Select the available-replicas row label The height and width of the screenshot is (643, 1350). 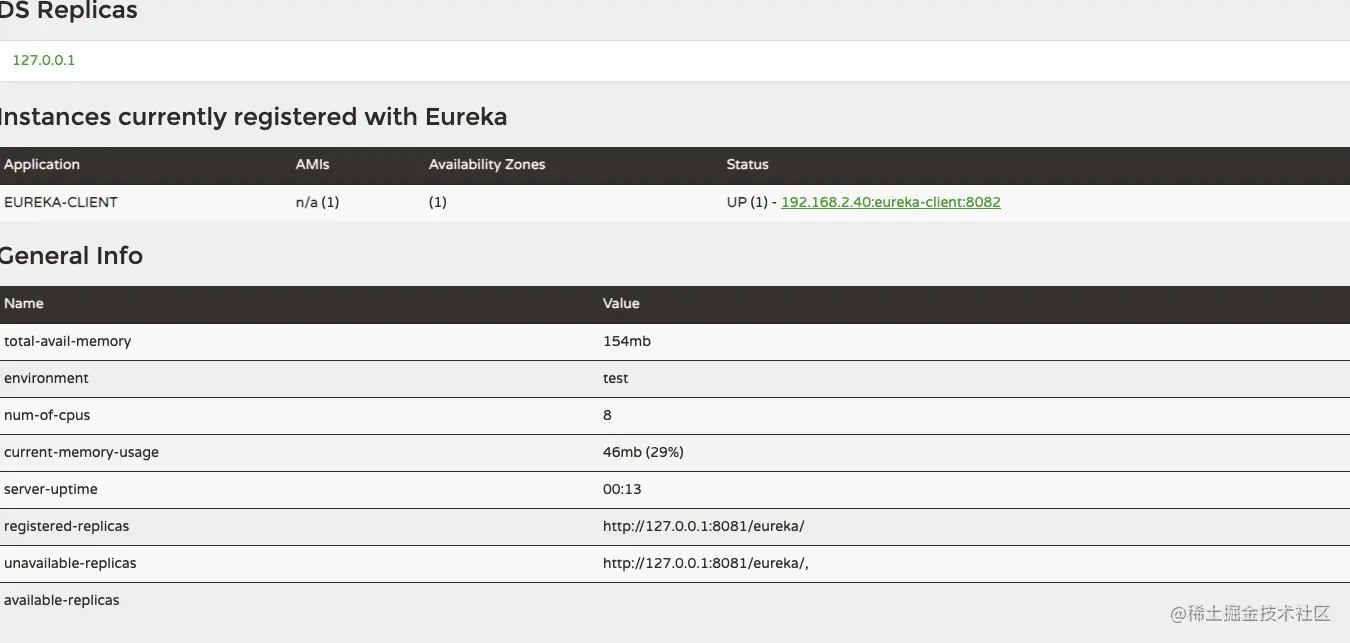coord(62,601)
